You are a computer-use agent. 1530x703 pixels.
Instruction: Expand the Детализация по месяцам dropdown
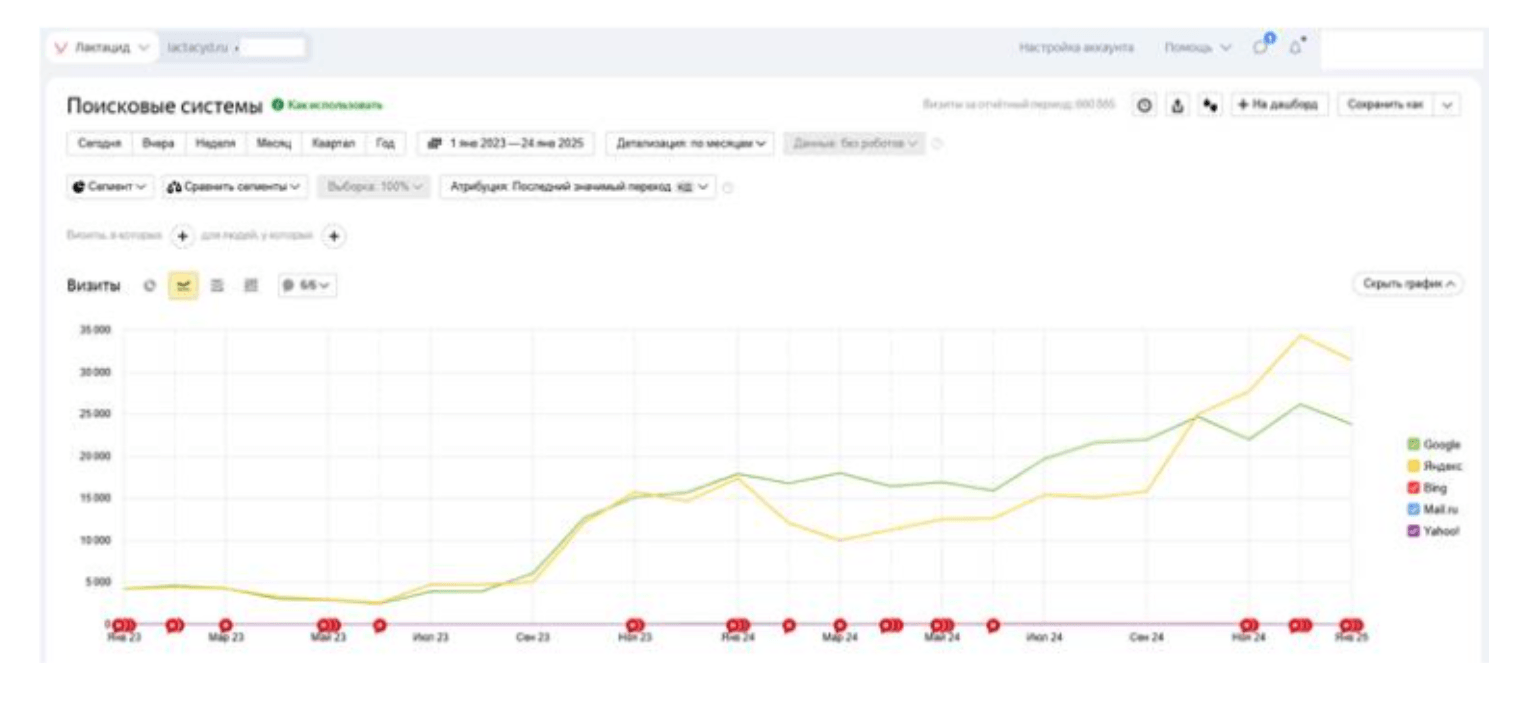tap(691, 143)
